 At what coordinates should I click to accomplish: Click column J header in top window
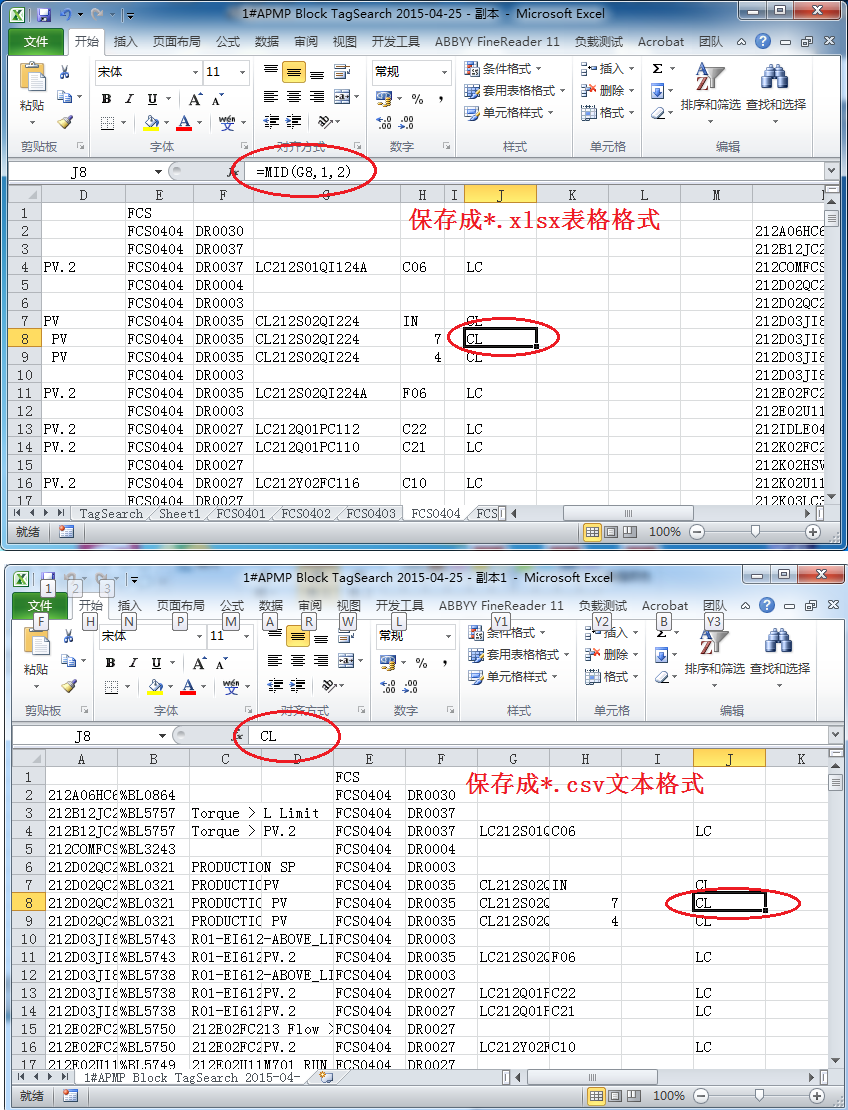coord(500,195)
